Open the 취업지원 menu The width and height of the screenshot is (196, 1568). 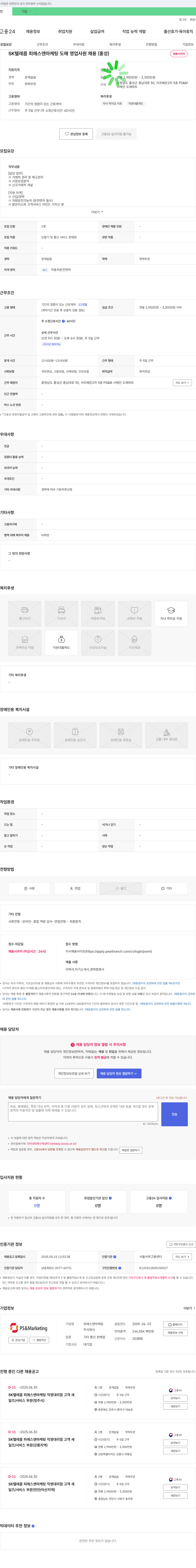coord(65,32)
